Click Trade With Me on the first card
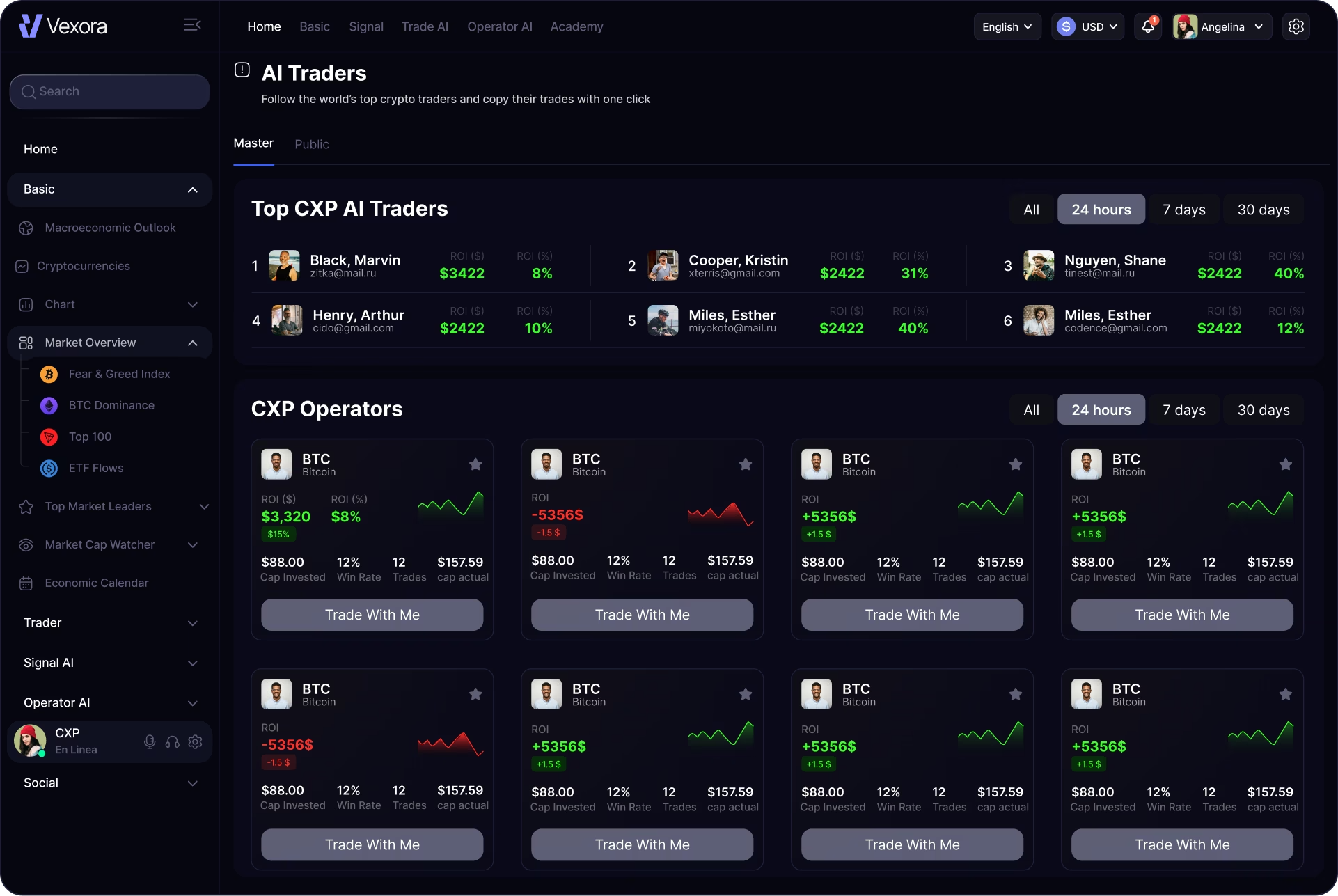This screenshot has height=896, width=1338. click(x=372, y=615)
